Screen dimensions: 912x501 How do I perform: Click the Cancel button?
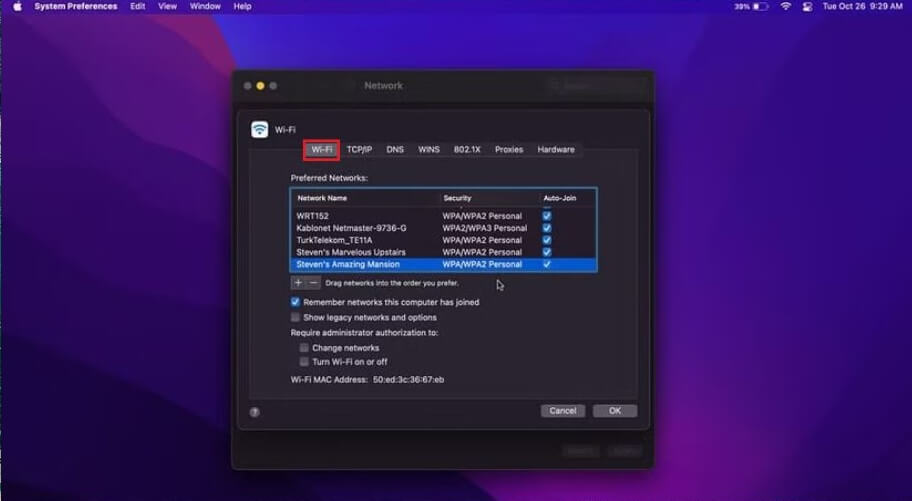click(x=562, y=411)
